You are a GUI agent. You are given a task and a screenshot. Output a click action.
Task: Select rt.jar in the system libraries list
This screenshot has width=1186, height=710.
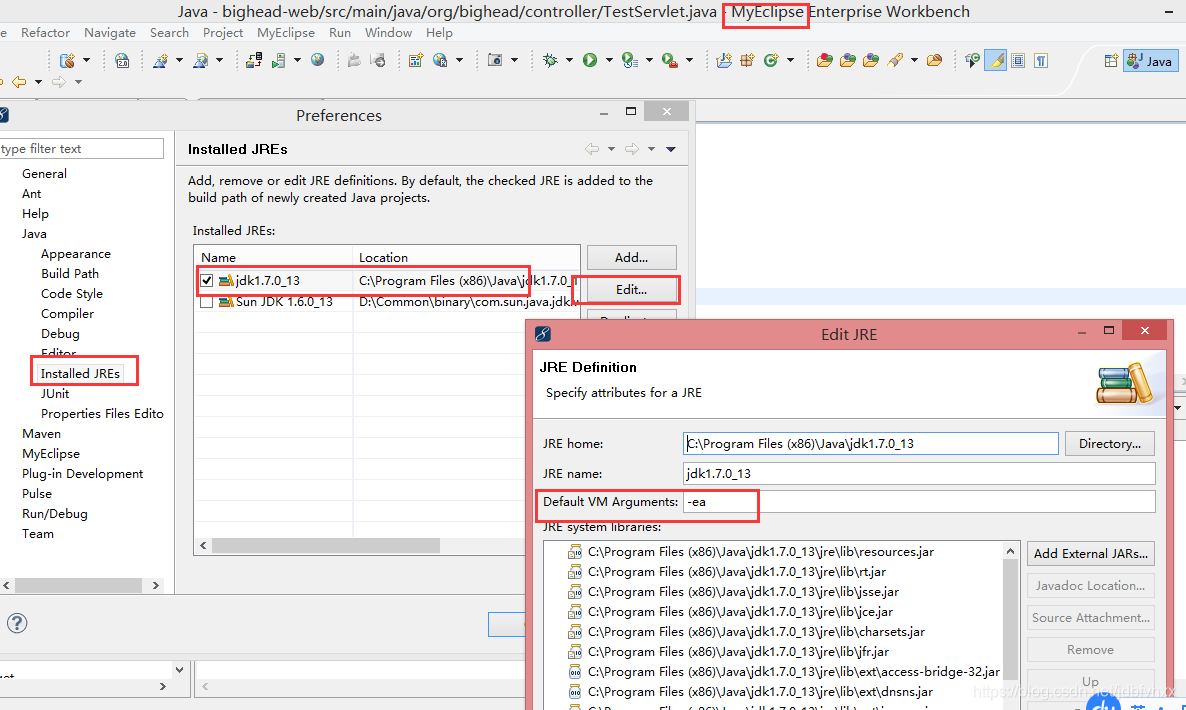736,572
